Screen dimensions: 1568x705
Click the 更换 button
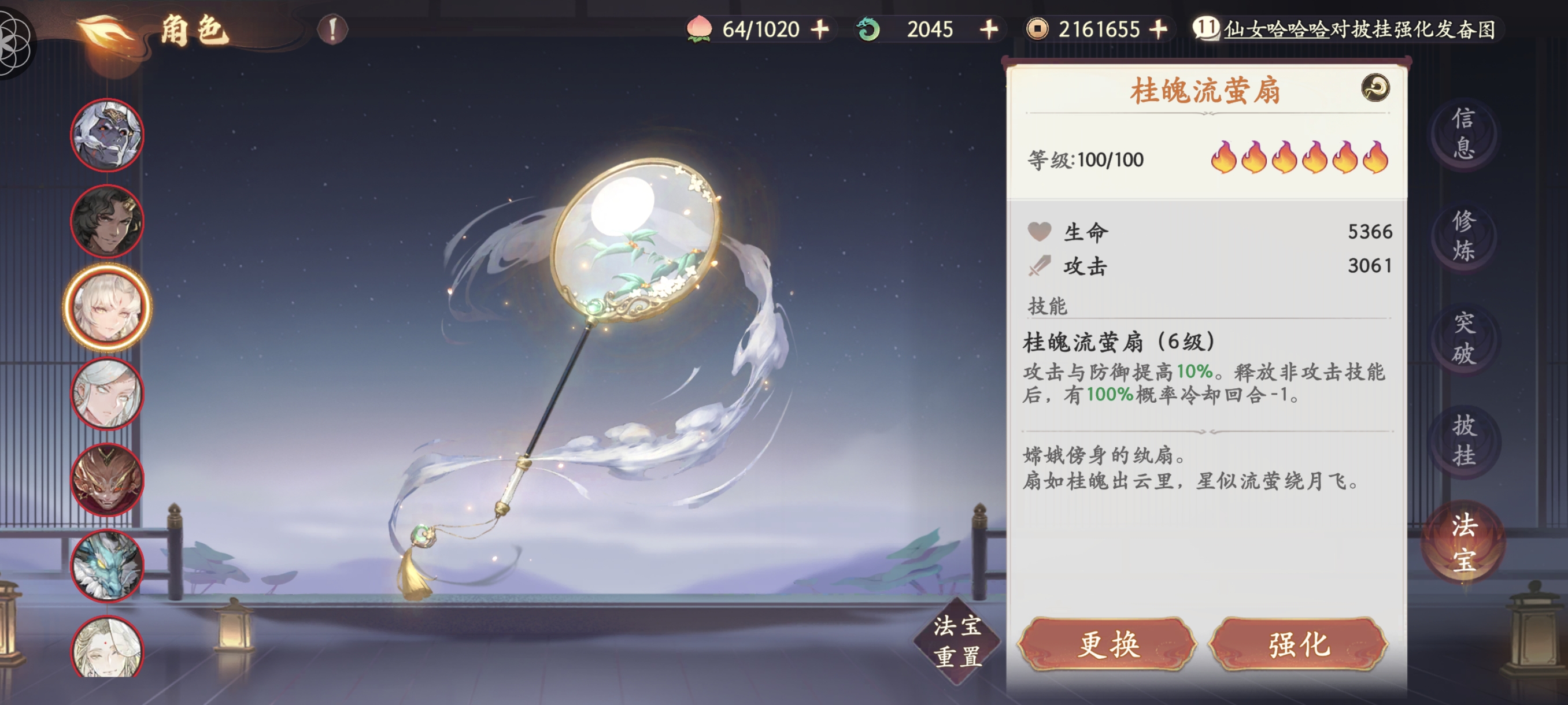click(x=1108, y=644)
